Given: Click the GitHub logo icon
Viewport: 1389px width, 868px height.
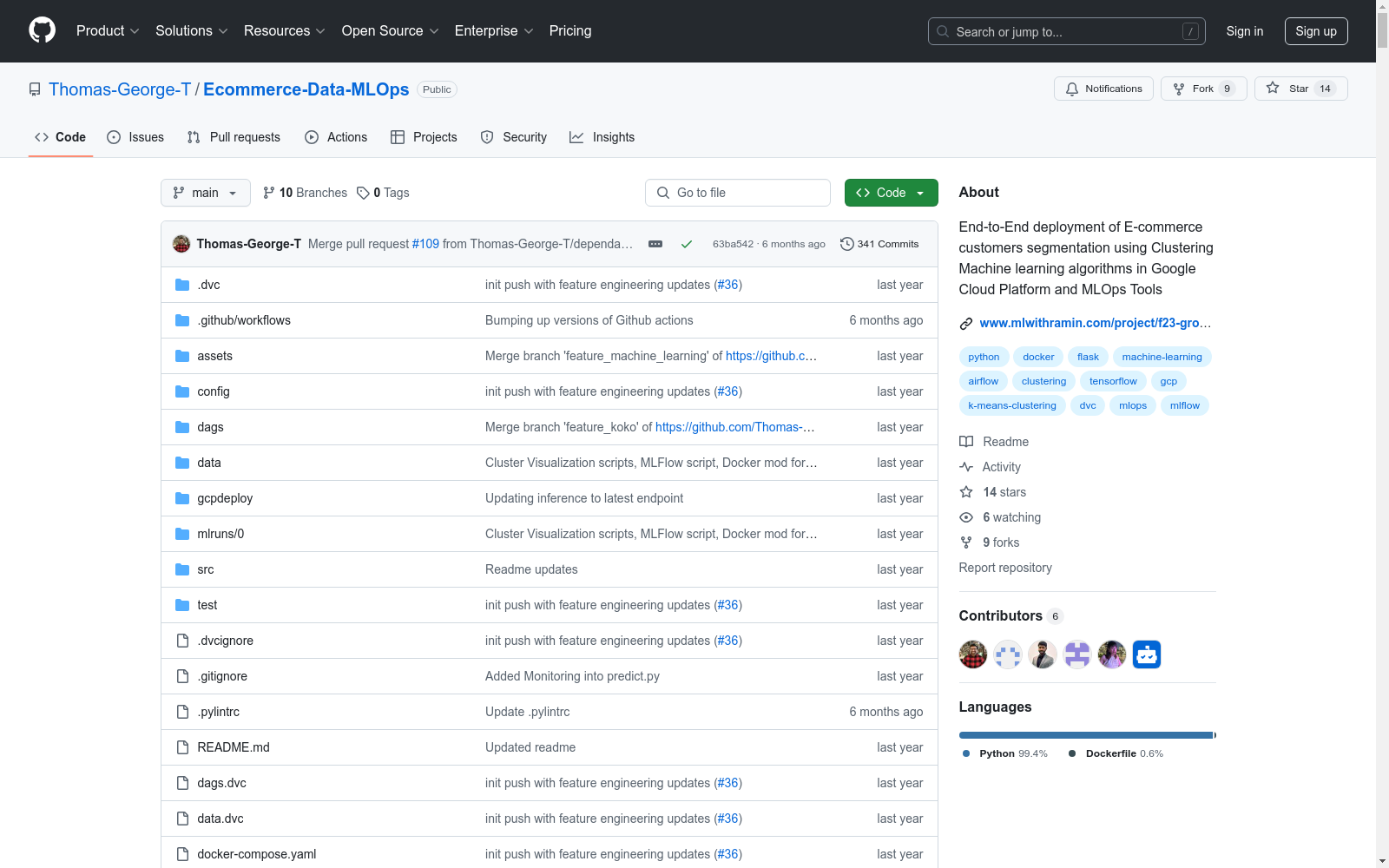Looking at the screenshot, I should pos(42,30).
